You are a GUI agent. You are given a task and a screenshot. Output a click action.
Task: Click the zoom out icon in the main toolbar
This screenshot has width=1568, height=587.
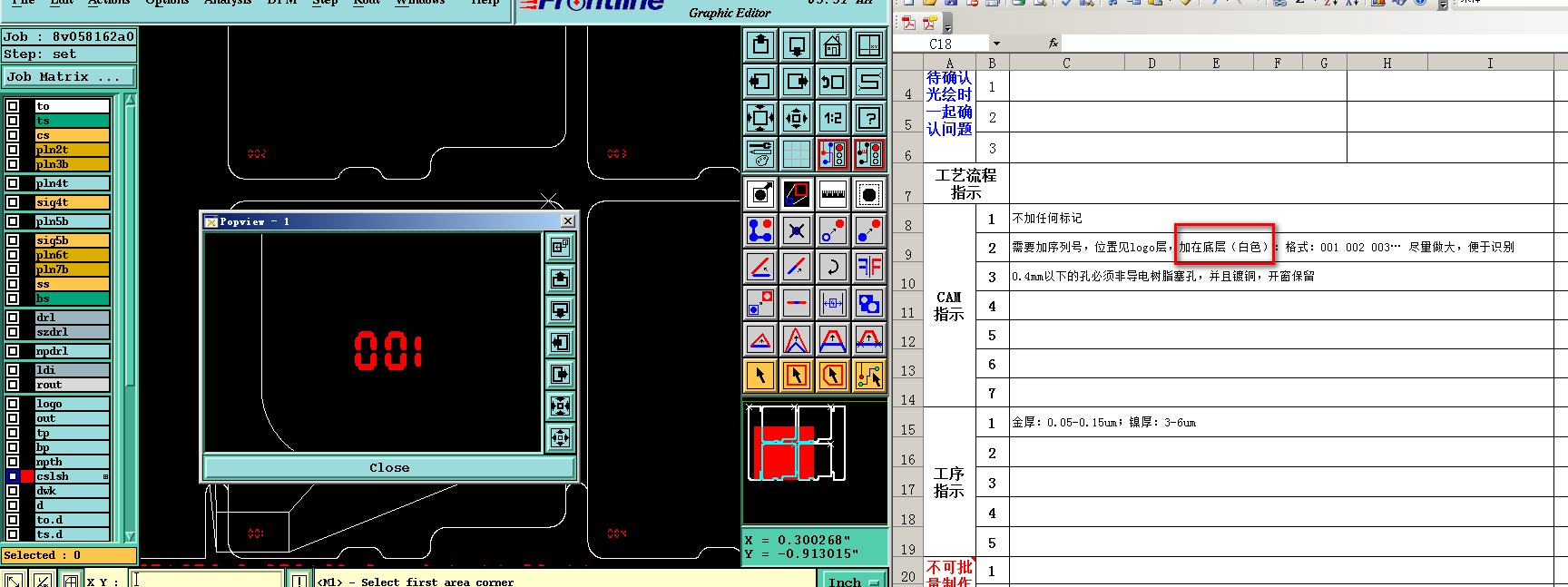point(797,118)
